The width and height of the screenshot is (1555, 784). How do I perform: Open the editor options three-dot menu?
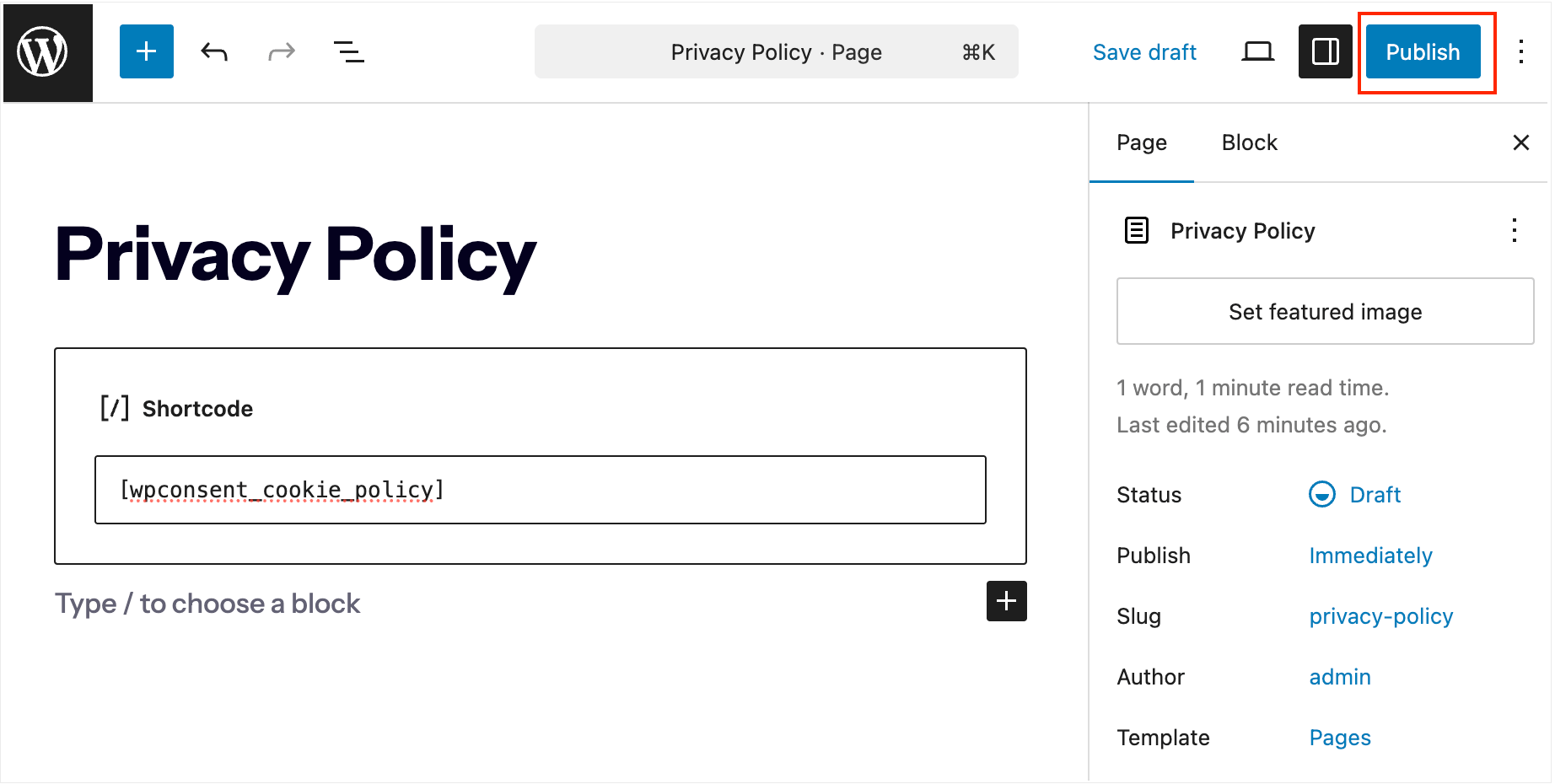(x=1521, y=51)
